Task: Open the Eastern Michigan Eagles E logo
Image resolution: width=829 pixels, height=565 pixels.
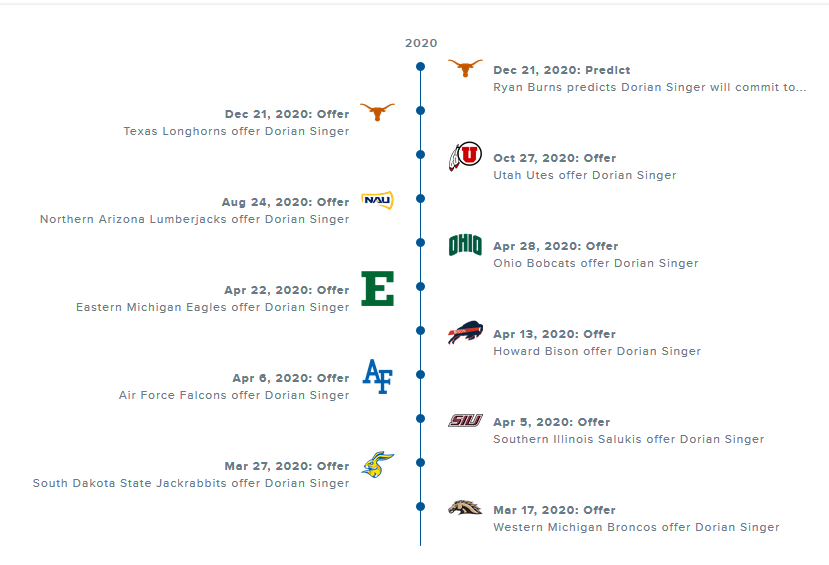Action: 377,288
